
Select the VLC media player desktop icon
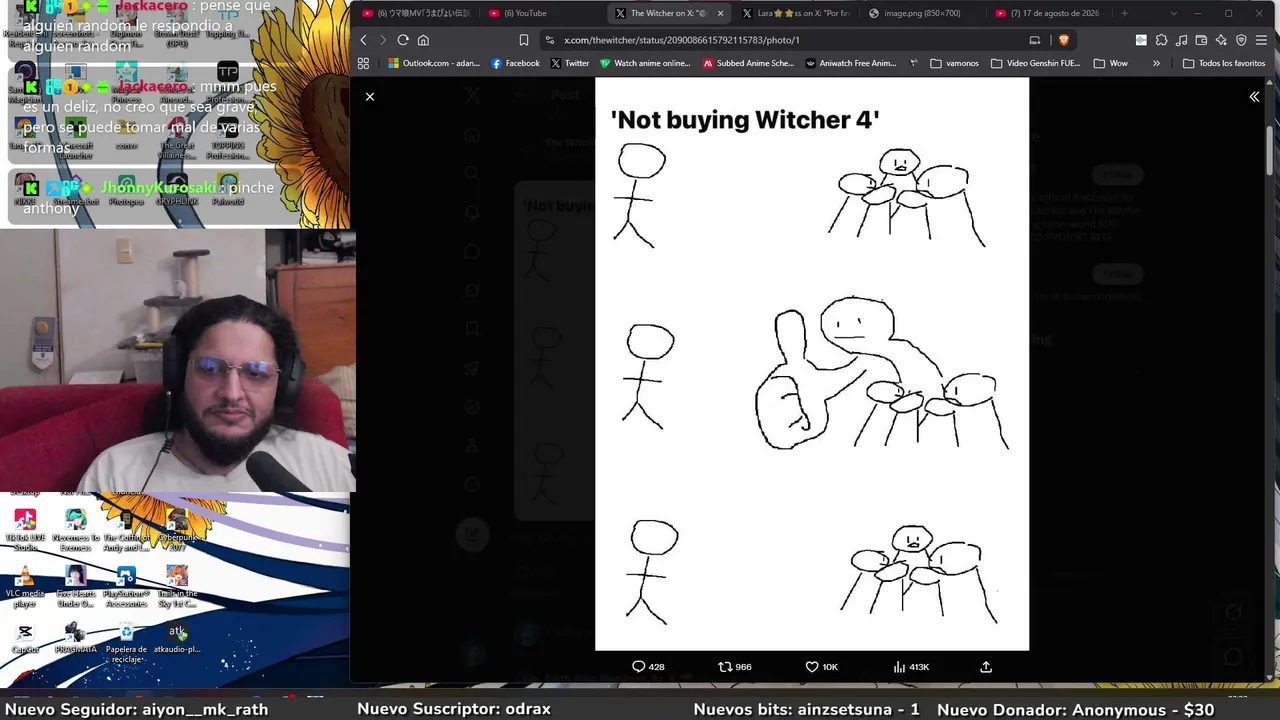point(25,587)
